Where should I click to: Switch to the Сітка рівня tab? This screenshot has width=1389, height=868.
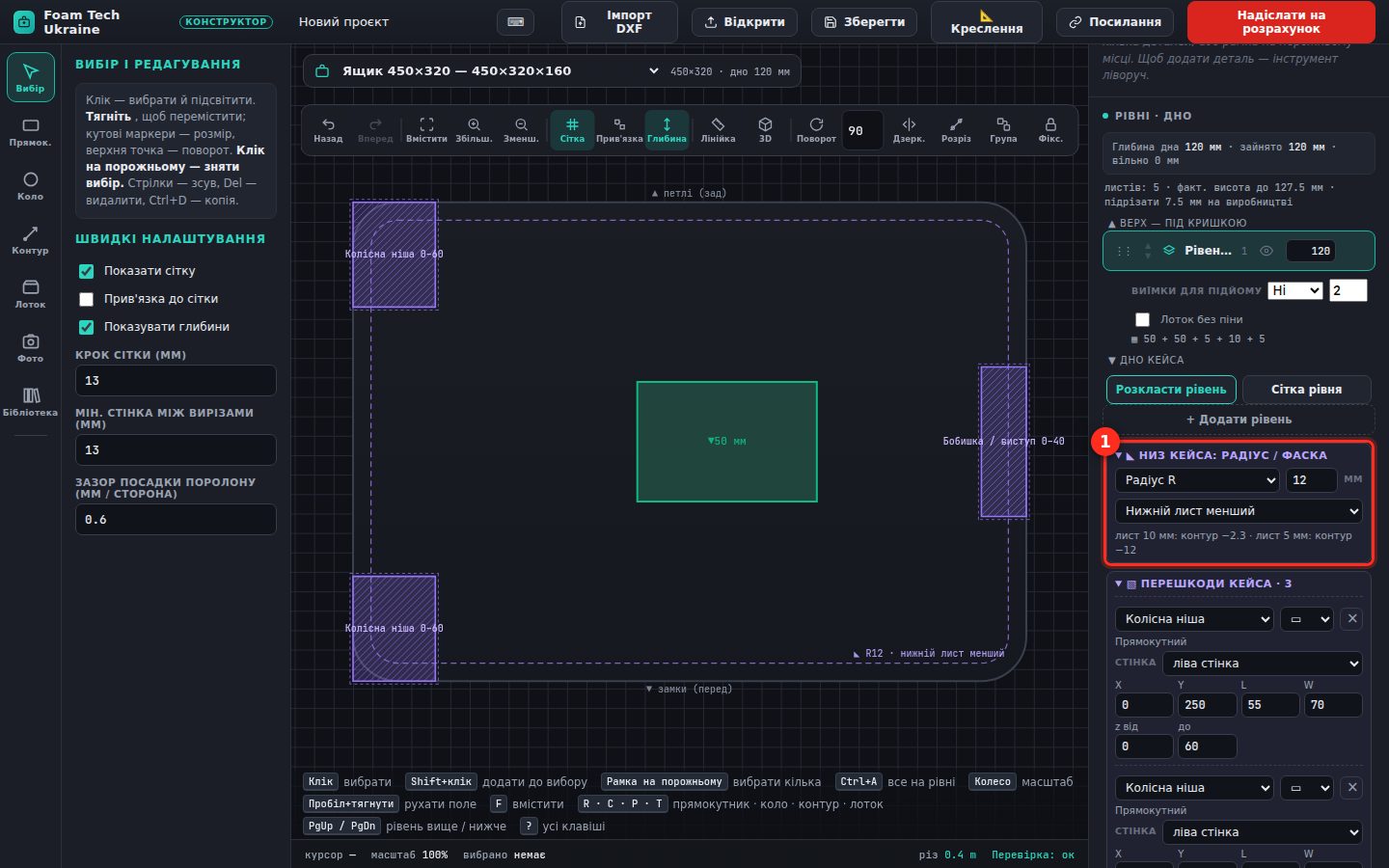point(1306,390)
